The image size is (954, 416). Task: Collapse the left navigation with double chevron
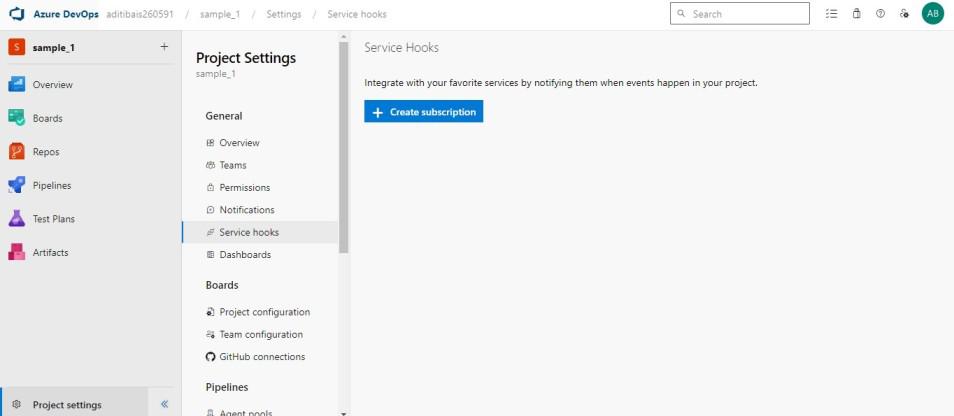click(165, 404)
